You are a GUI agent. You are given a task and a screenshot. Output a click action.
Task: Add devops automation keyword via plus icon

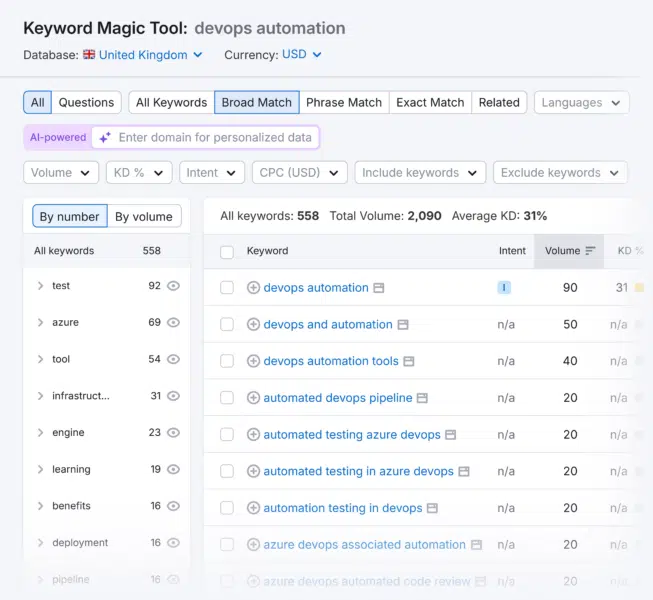pyautogui.click(x=253, y=288)
